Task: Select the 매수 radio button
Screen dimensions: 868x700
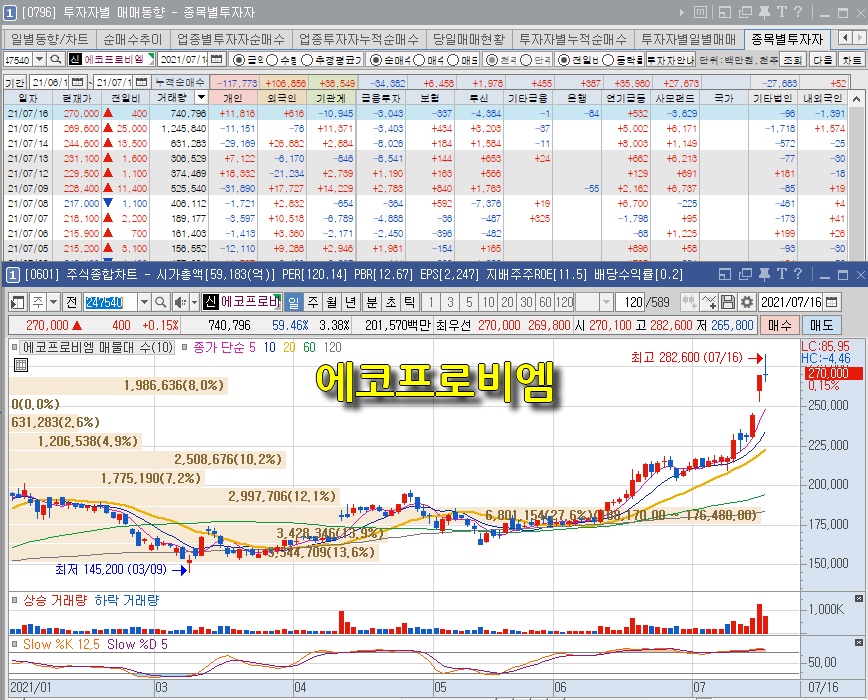Action: (419, 60)
